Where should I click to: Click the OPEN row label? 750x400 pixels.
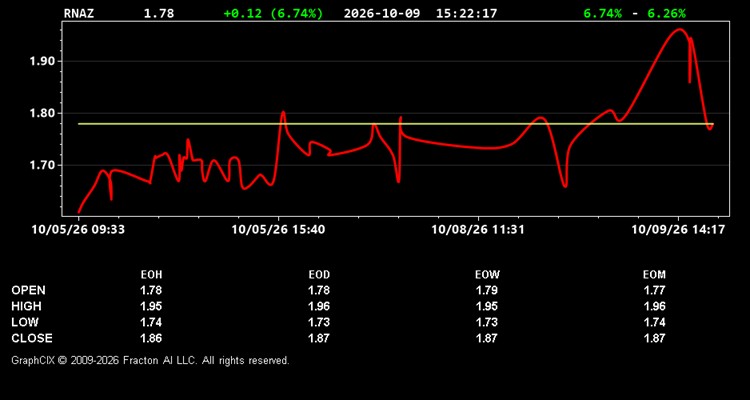pos(29,290)
